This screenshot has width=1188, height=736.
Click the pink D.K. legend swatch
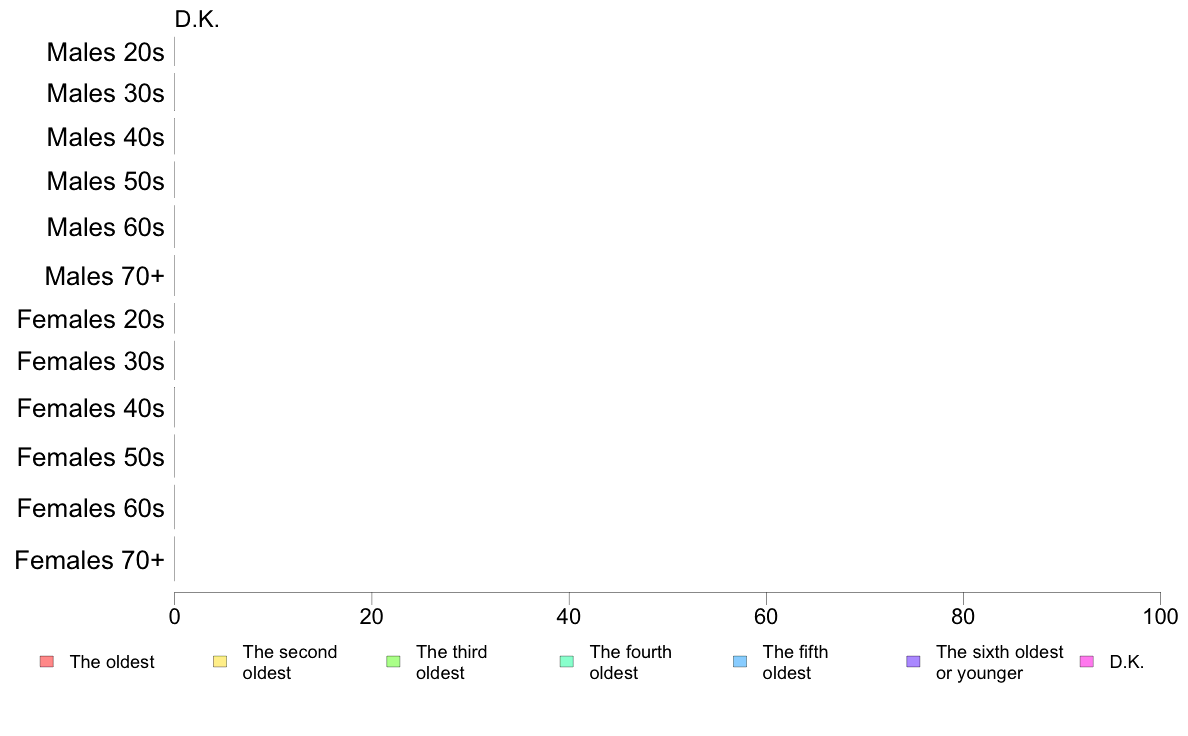pyautogui.click(x=1087, y=662)
